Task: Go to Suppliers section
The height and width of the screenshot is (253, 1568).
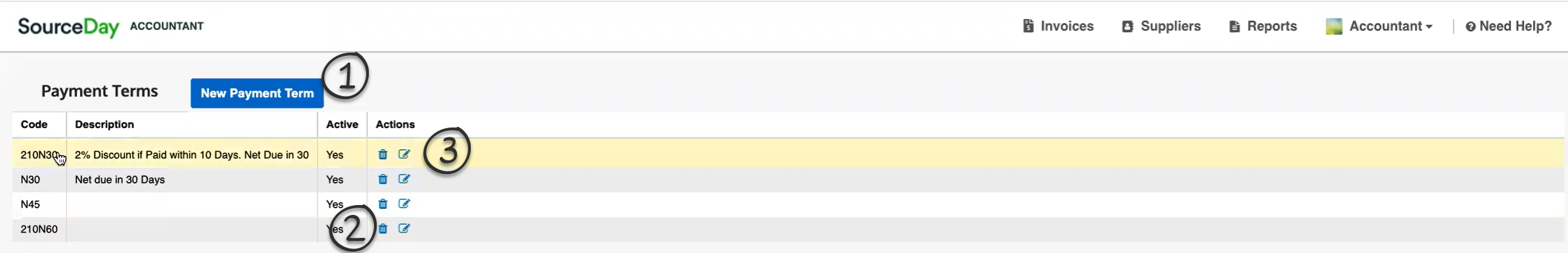Action: [x=1162, y=26]
